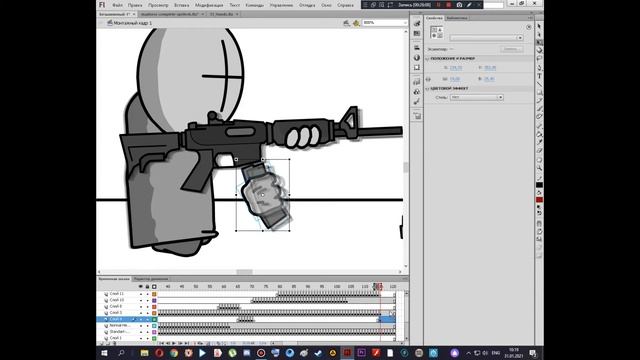Select the layer named Normal He...
Viewport: 640px width, 360px height.
(x=119, y=325)
